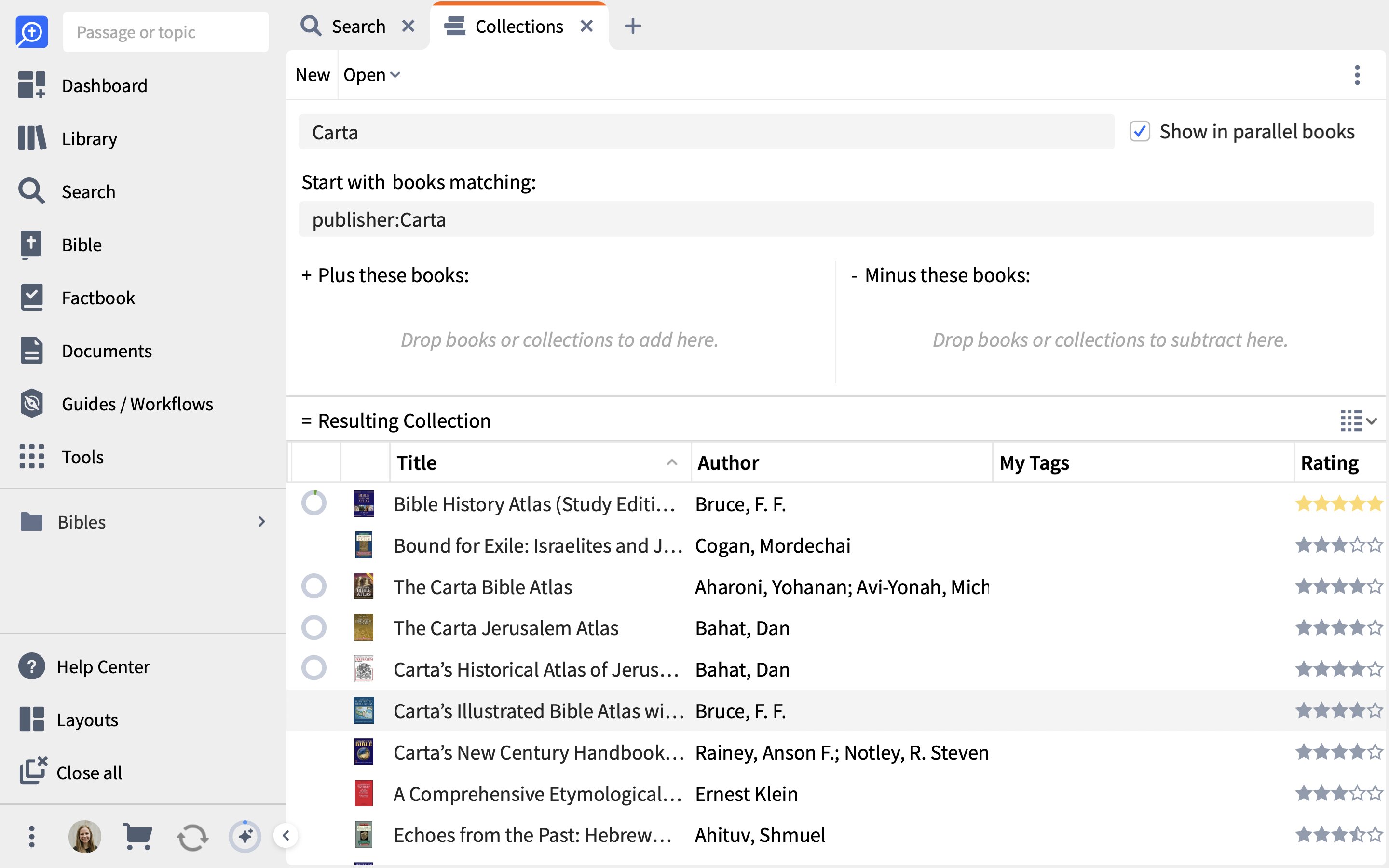Open the Search magnifier icon in sidebar
Viewport: 1389px width, 868px height.
click(x=31, y=191)
